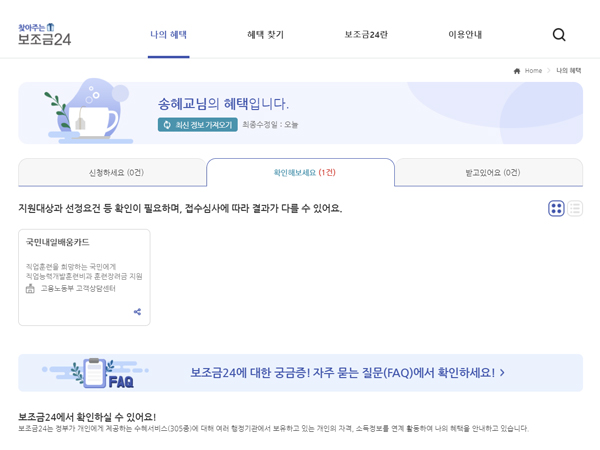Open the 국민내일배움카드 card title
The image size is (600, 450).
[x=57, y=242]
